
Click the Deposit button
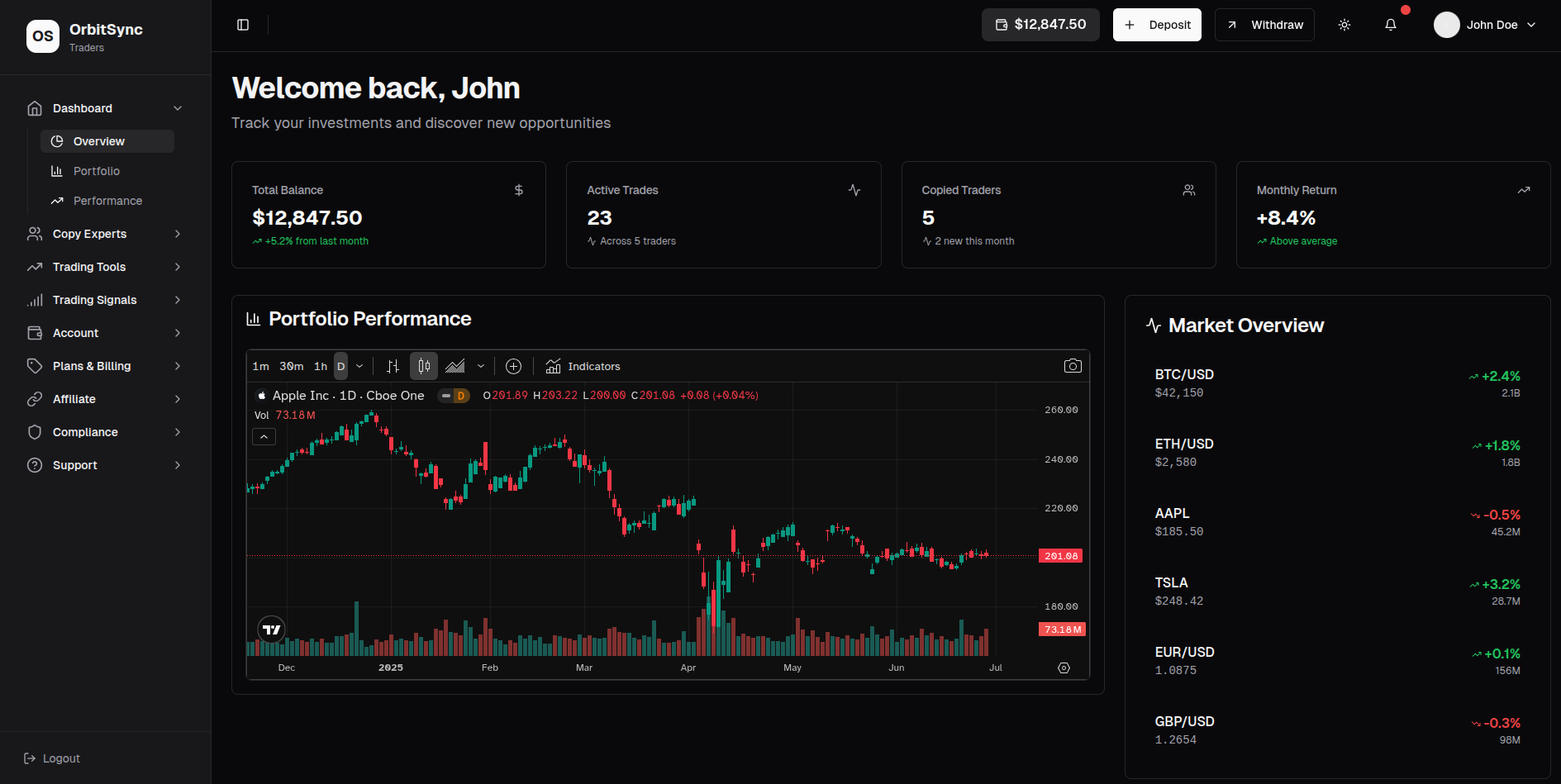coord(1157,24)
